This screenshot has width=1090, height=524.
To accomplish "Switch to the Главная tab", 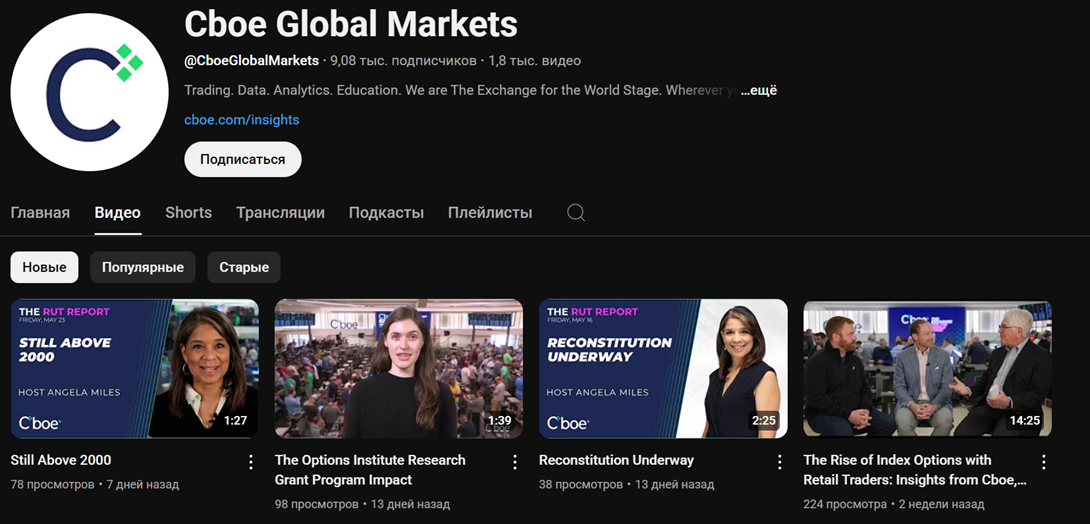I will (40, 213).
